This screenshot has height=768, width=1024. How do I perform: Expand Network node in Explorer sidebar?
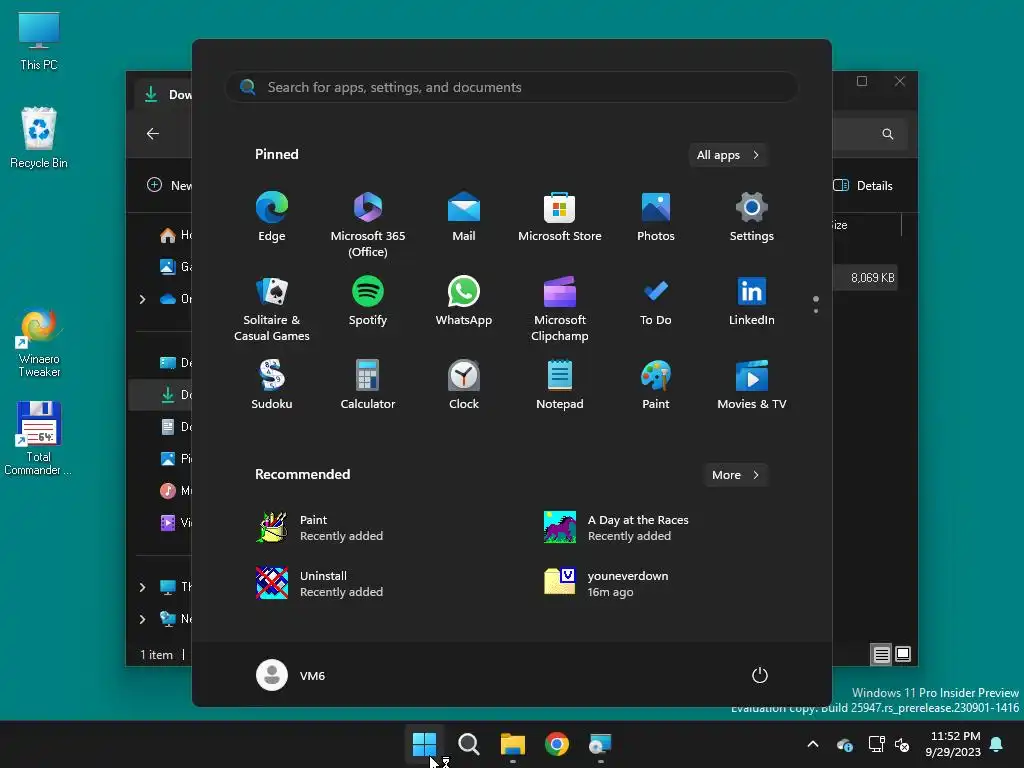tap(142, 619)
